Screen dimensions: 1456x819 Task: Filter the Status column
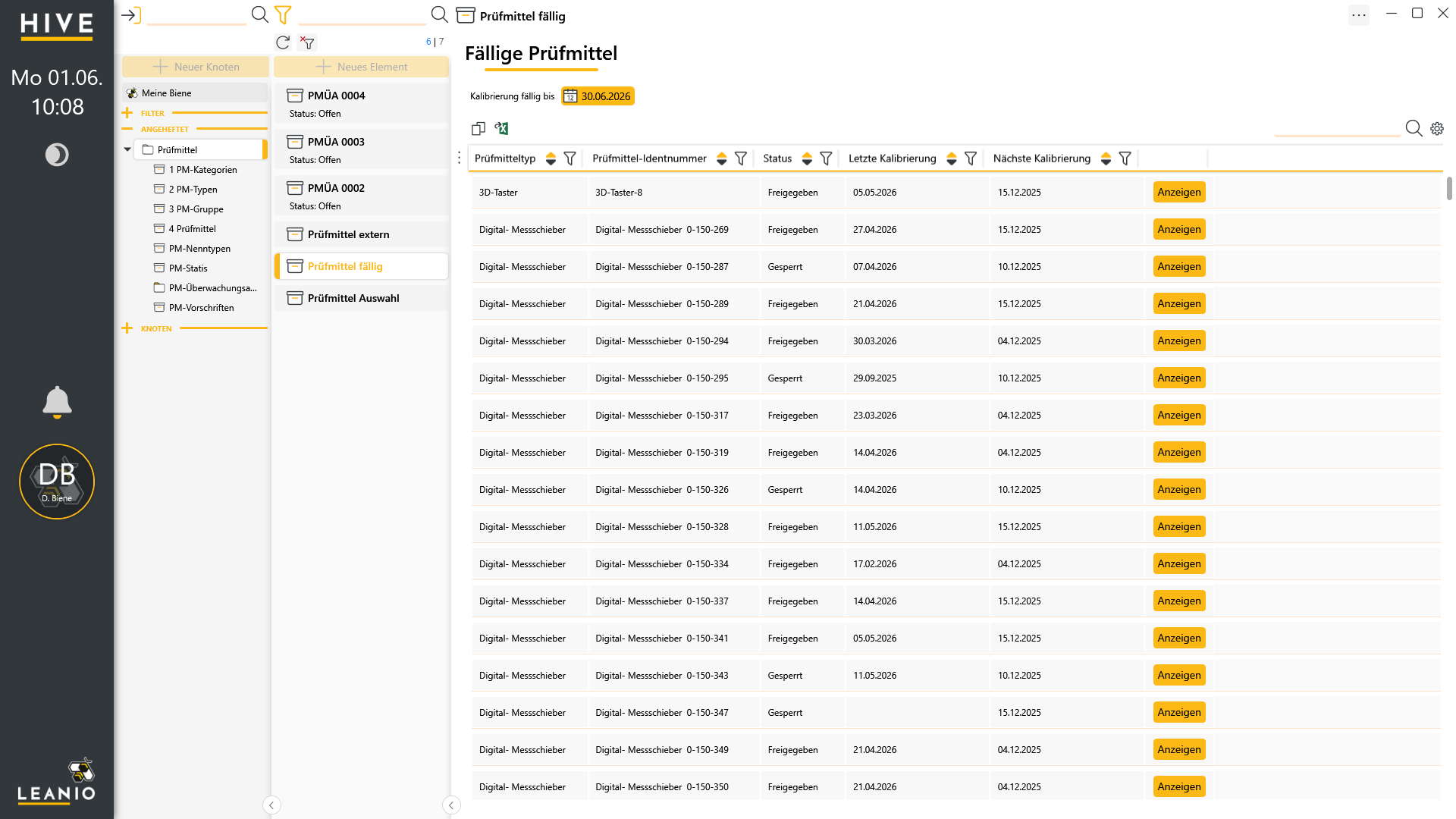pos(827,158)
